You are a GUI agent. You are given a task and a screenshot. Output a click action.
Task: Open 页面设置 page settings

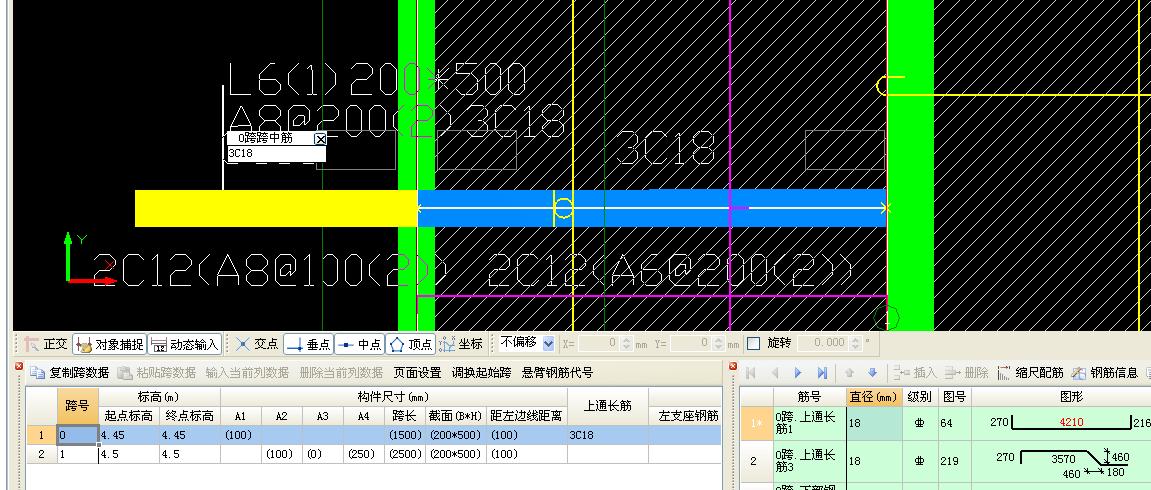[x=417, y=373]
